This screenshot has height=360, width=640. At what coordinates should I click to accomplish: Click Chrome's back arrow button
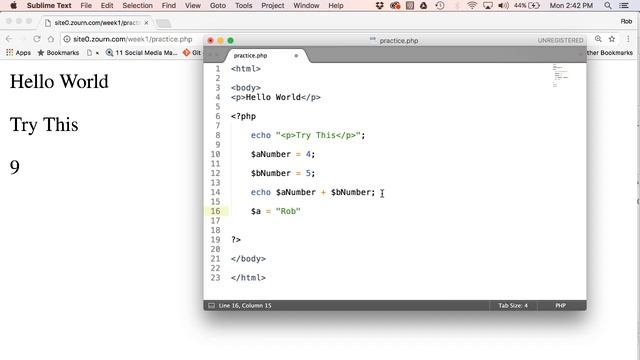pyautogui.click(x=9, y=39)
